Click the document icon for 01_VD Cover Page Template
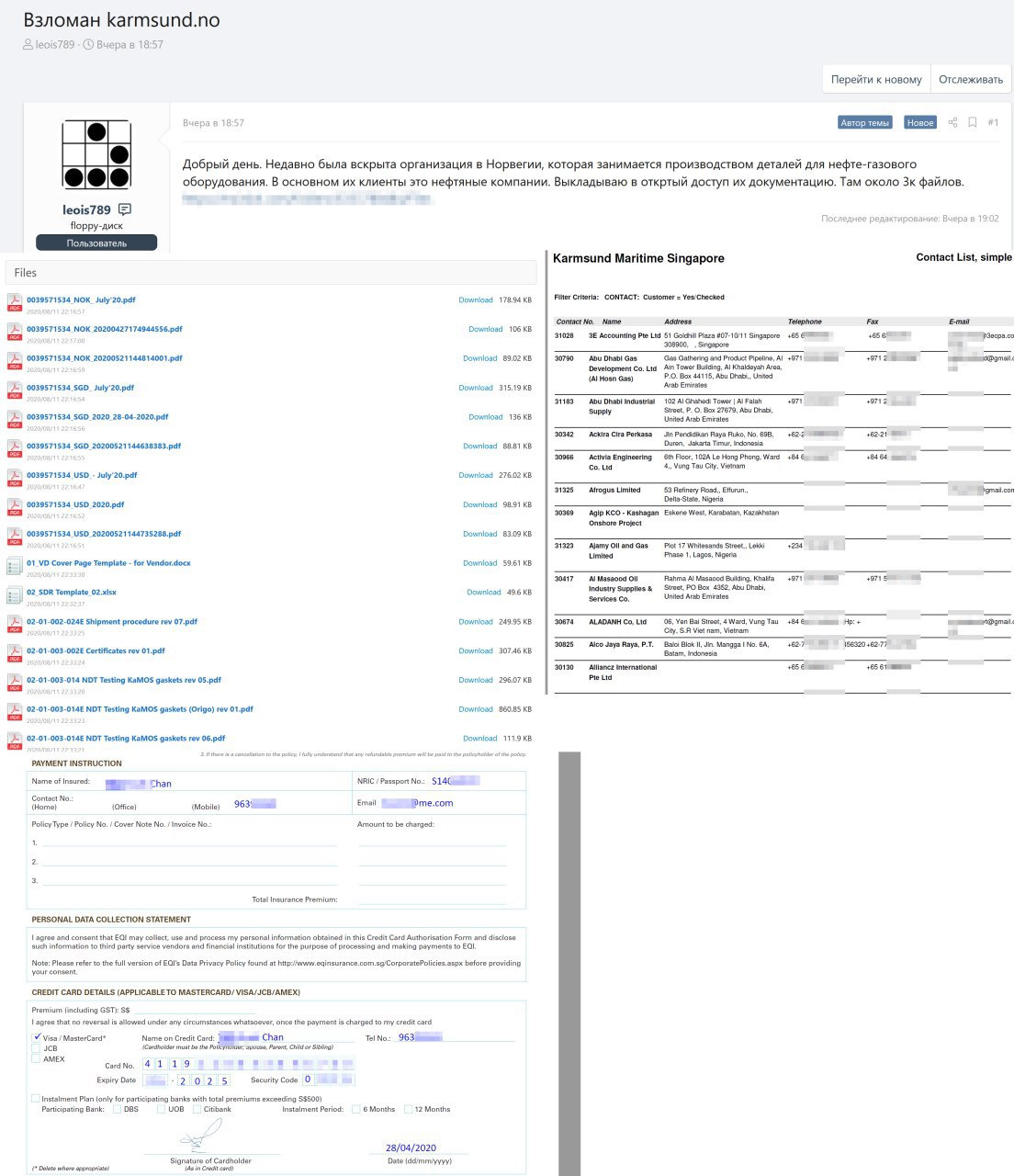This screenshot has height=1176, width=1014. [15, 566]
